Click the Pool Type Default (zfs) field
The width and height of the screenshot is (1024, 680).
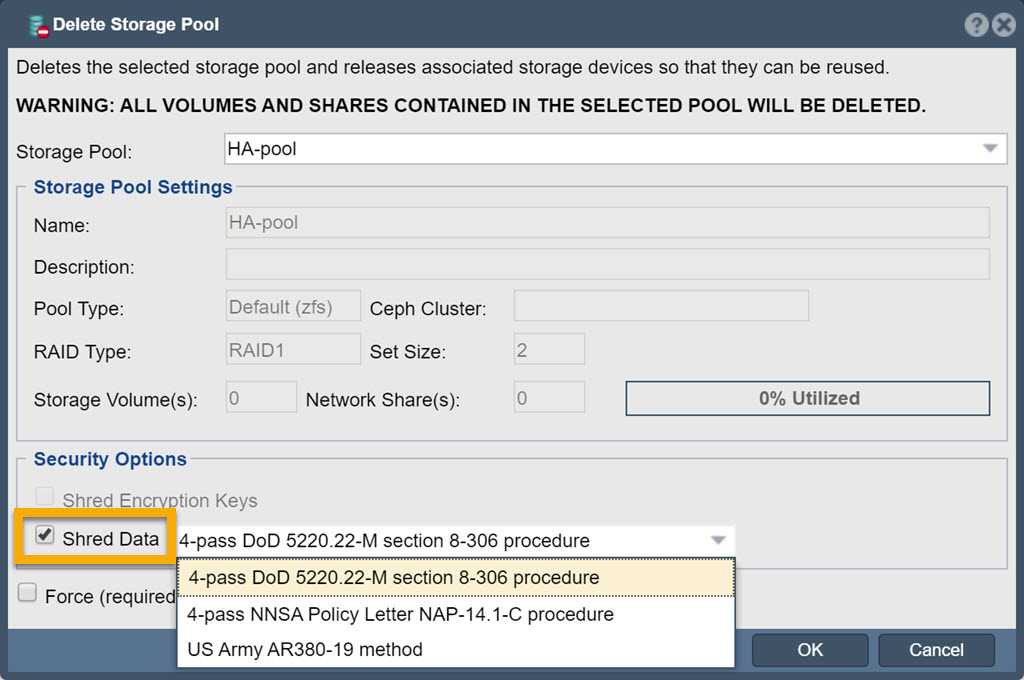tap(293, 306)
